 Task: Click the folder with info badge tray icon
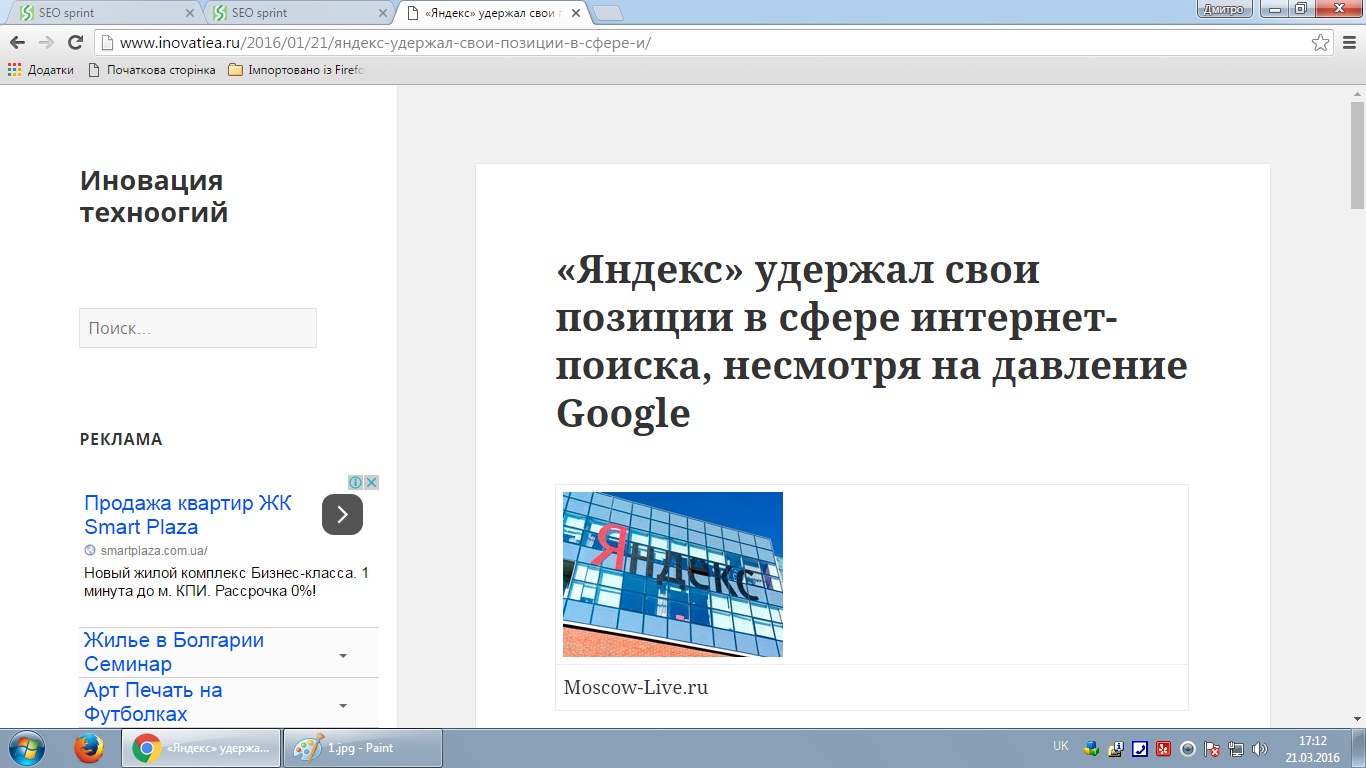click(1115, 748)
